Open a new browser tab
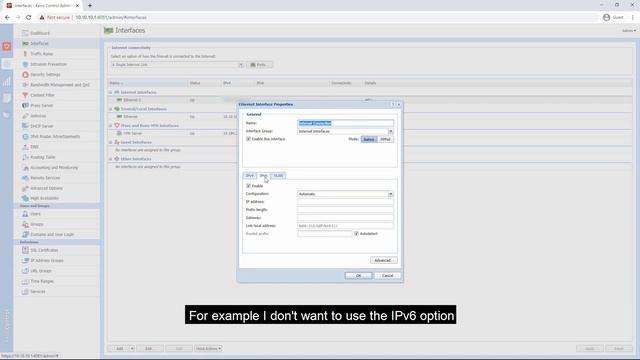The height and width of the screenshot is (360, 640). [90, 6]
